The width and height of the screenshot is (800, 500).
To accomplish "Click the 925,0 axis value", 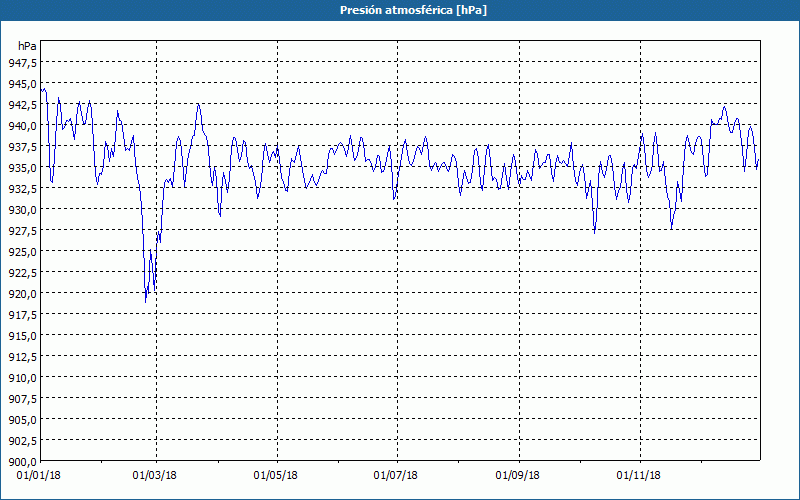I will pos(22,252).
